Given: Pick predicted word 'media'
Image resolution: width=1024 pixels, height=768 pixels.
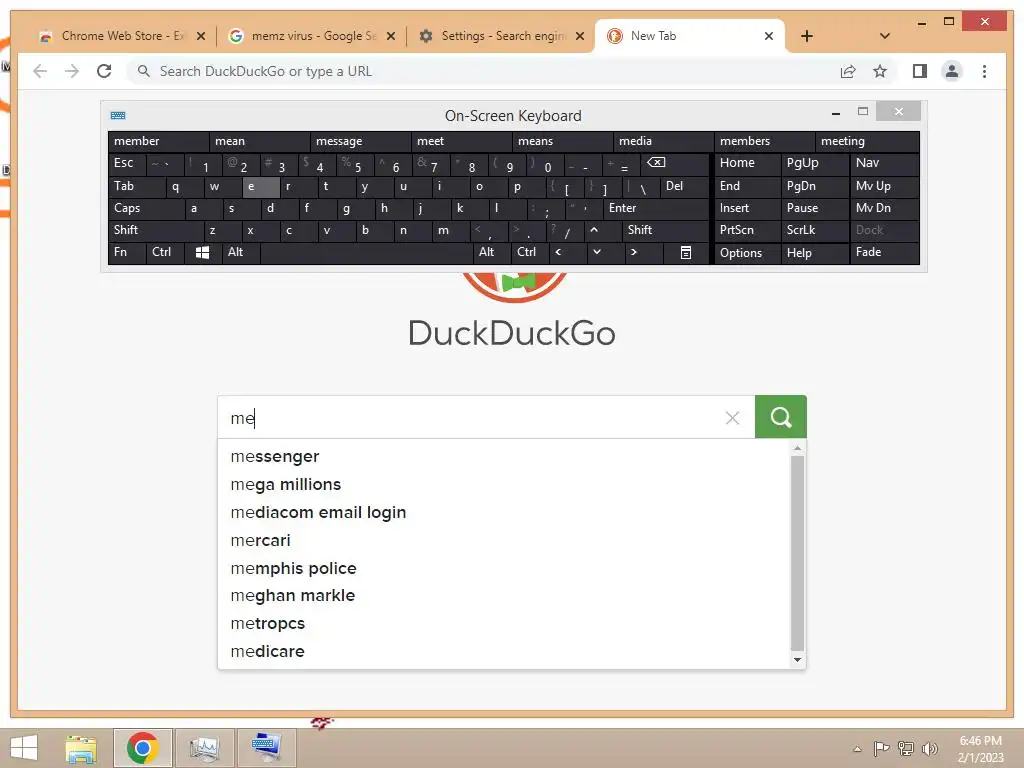Looking at the screenshot, I should (x=664, y=141).
